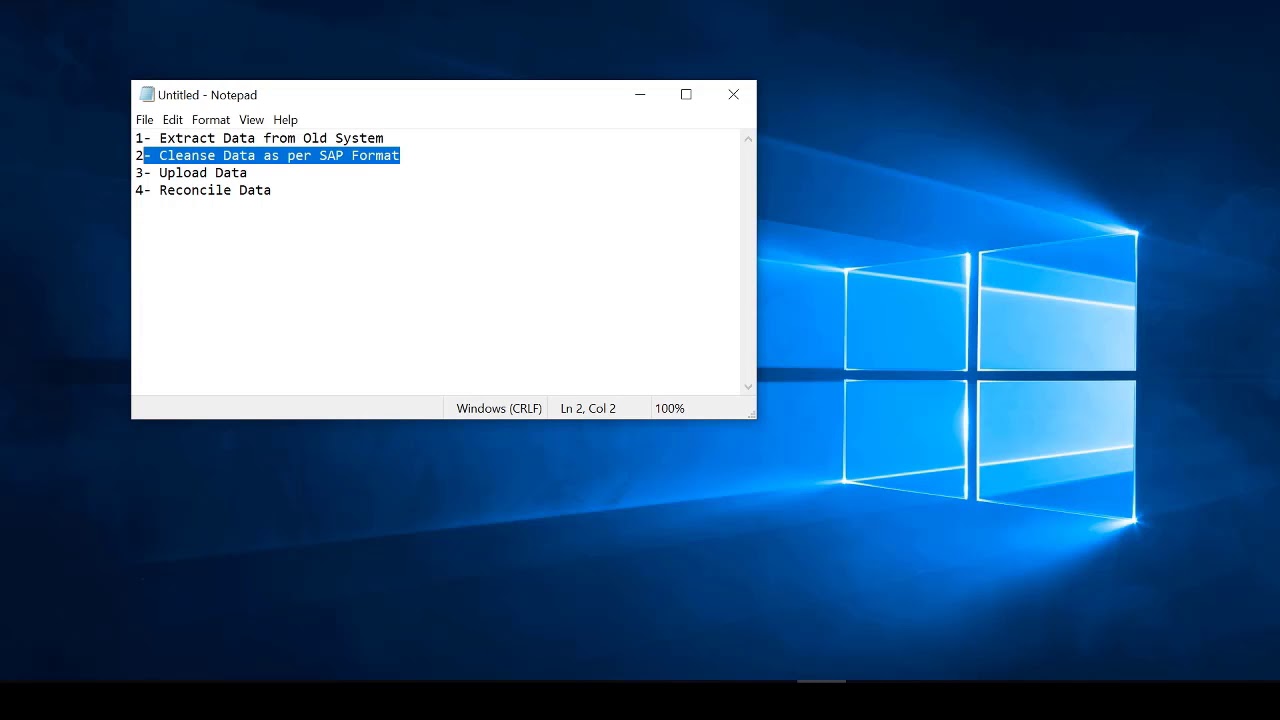Maximize the Notepad window
The height and width of the screenshot is (720, 1280).
point(686,95)
